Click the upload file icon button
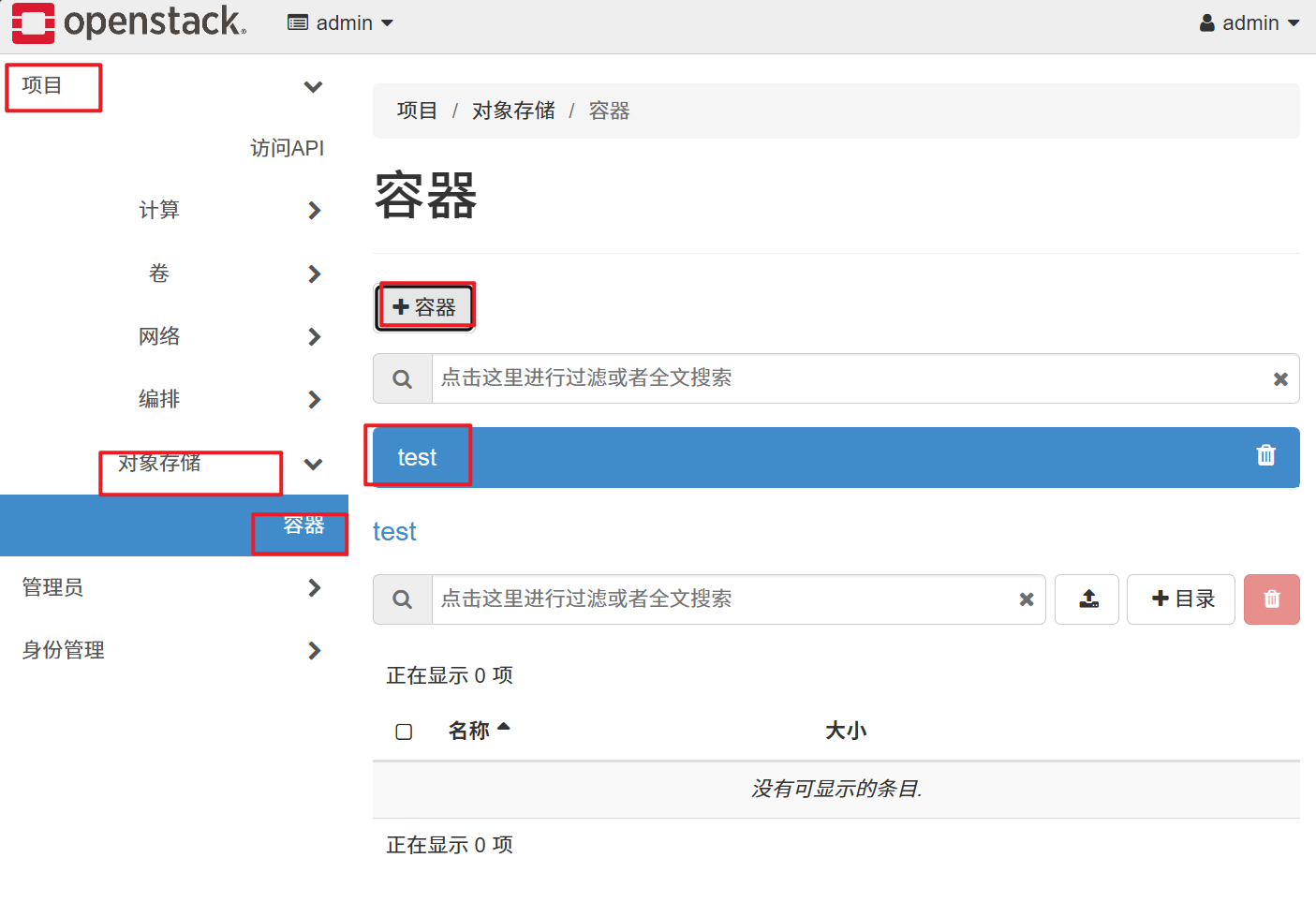 [1087, 599]
